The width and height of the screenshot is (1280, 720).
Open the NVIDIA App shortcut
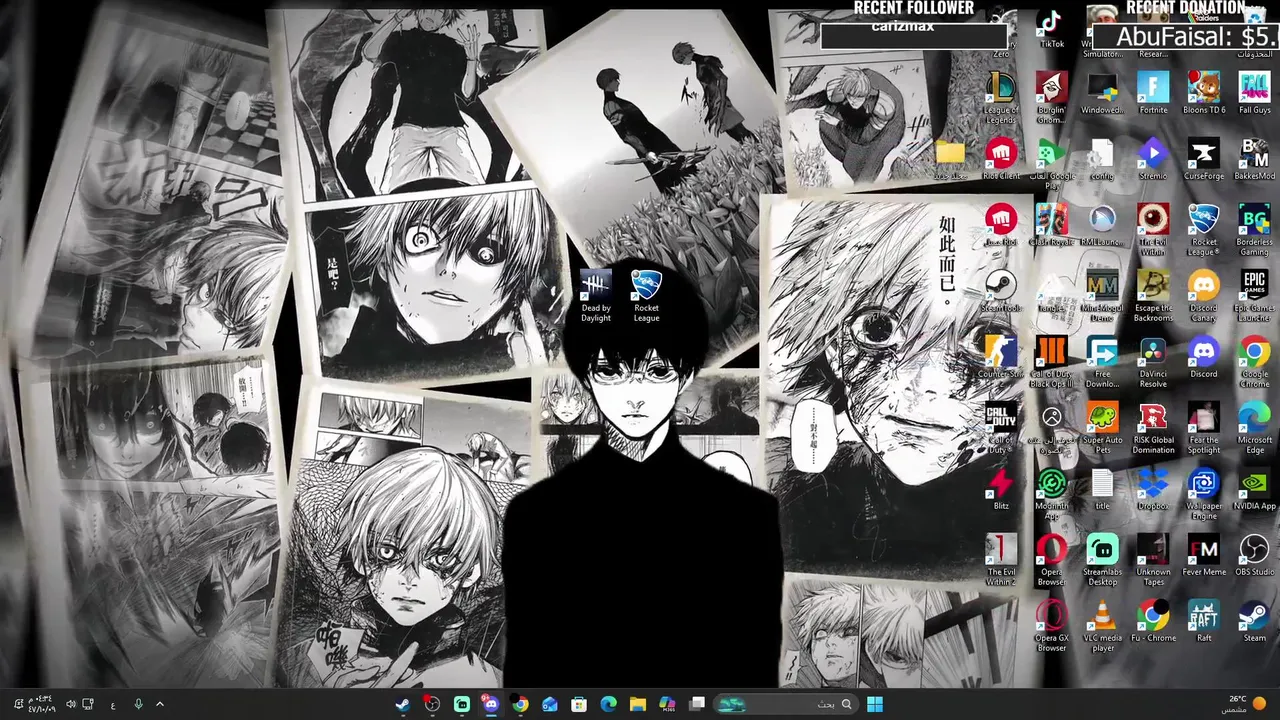(x=1254, y=489)
